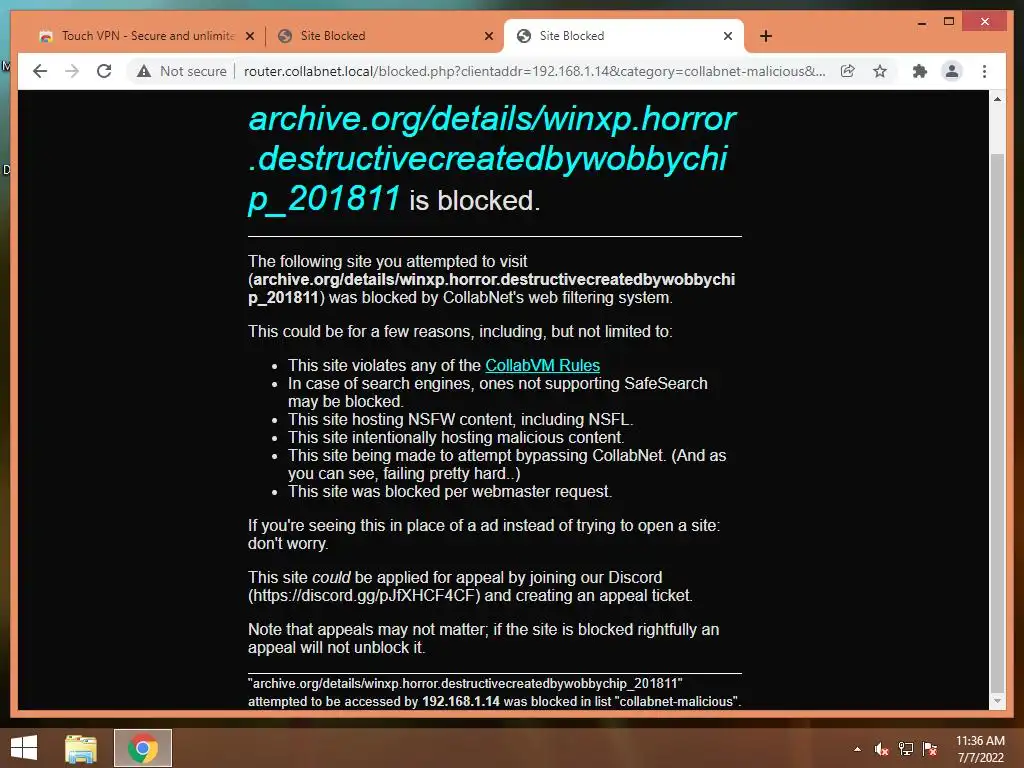Open a new tab with plus button
The width and height of the screenshot is (1024, 768).
pos(766,36)
